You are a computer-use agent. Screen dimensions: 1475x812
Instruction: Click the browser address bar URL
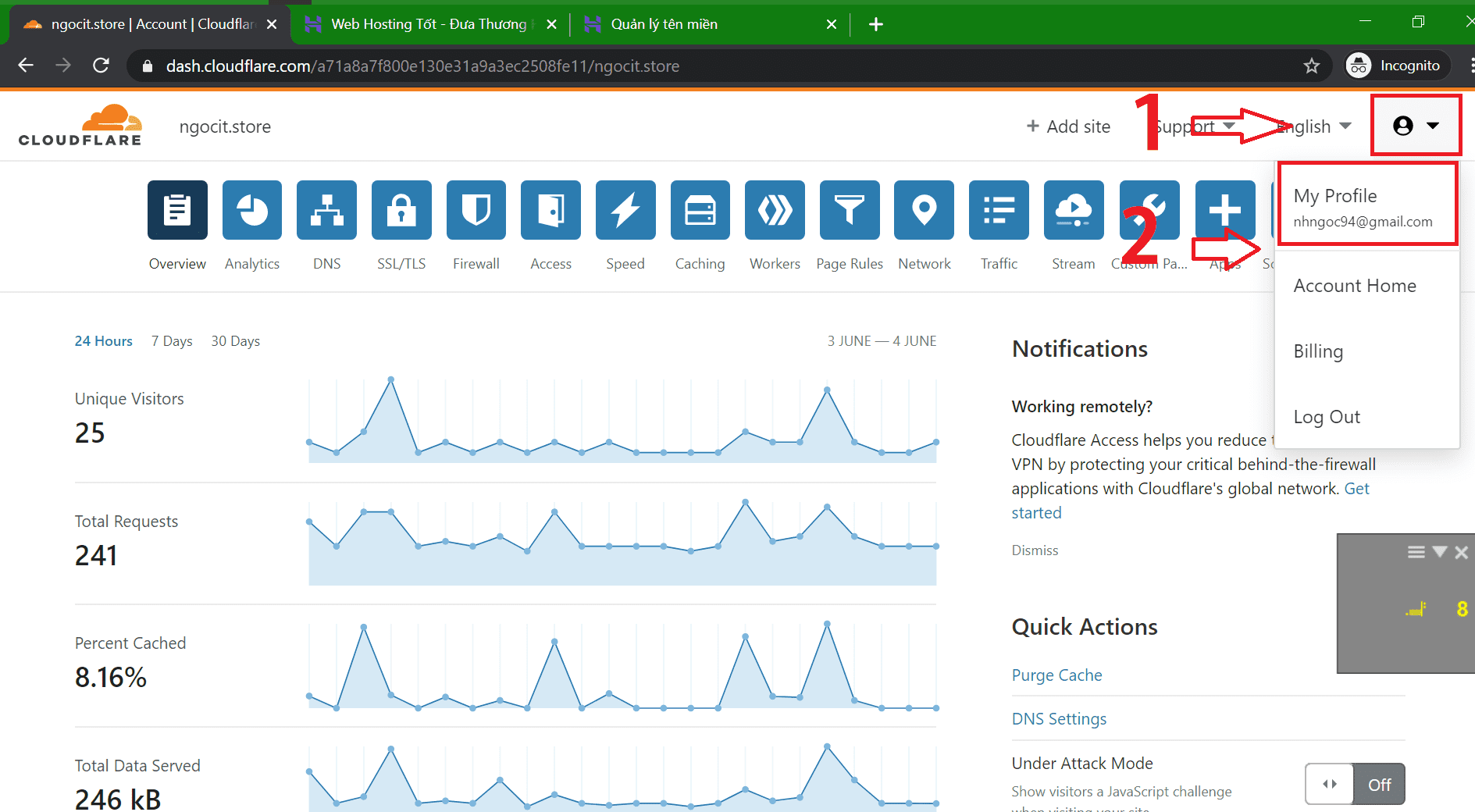(x=422, y=66)
